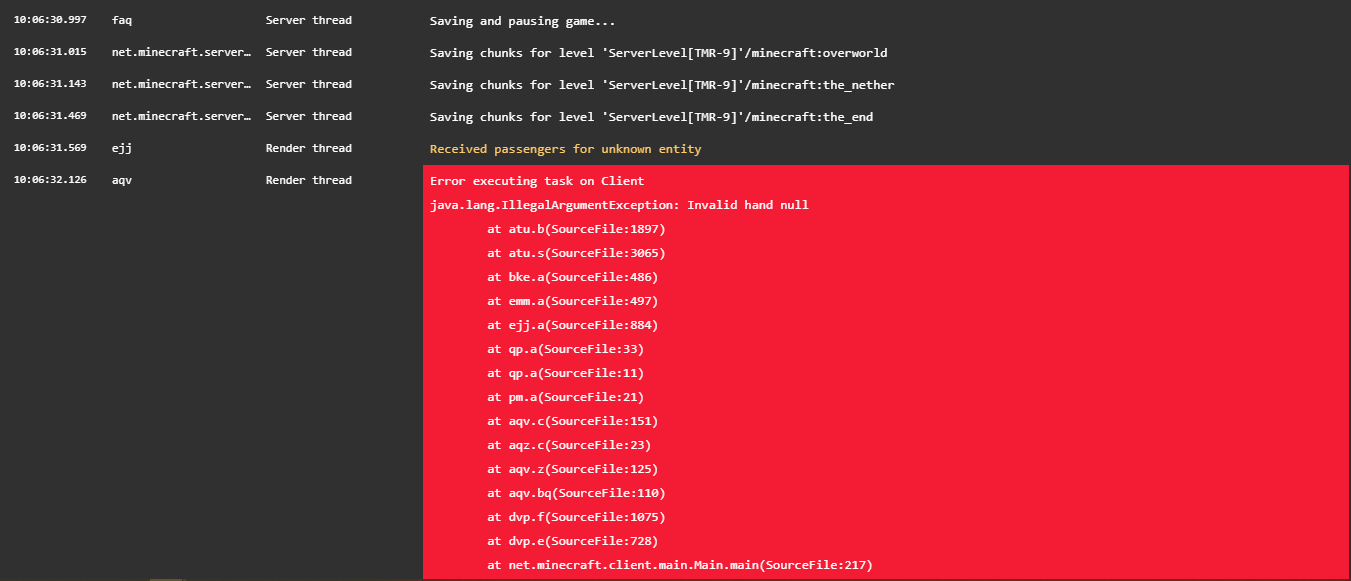Click the 'faq' logger name
The height and width of the screenshot is (581, 1351).
[122, 20]
